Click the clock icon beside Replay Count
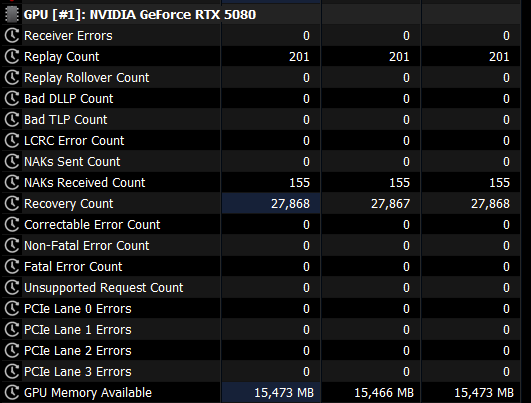This screenshot has height=403, width=531. point(12,57)
